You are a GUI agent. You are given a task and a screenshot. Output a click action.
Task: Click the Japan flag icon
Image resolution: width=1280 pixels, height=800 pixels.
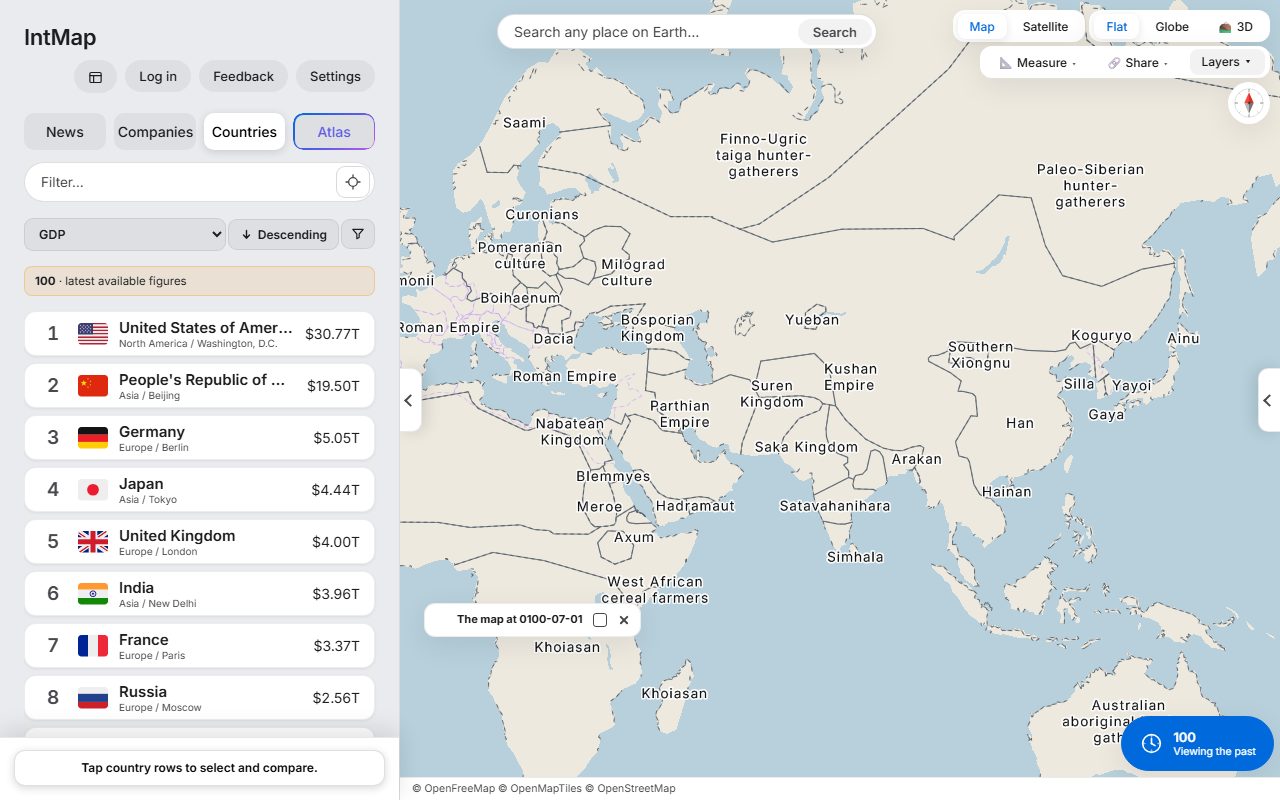[x=93, y=490]
